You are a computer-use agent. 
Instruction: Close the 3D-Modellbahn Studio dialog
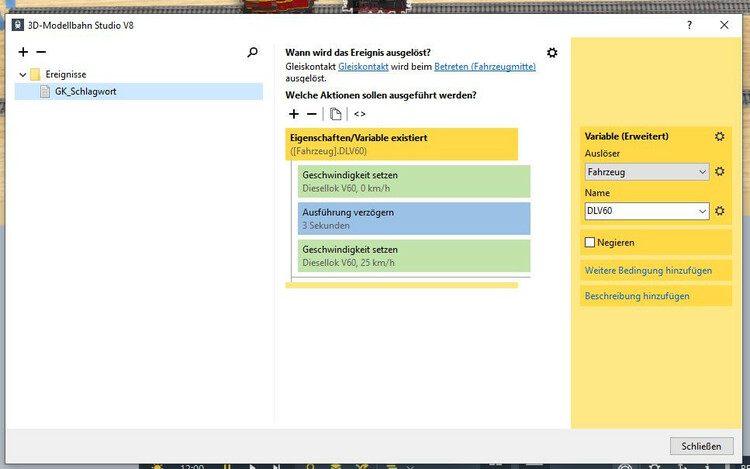[724, 25]
